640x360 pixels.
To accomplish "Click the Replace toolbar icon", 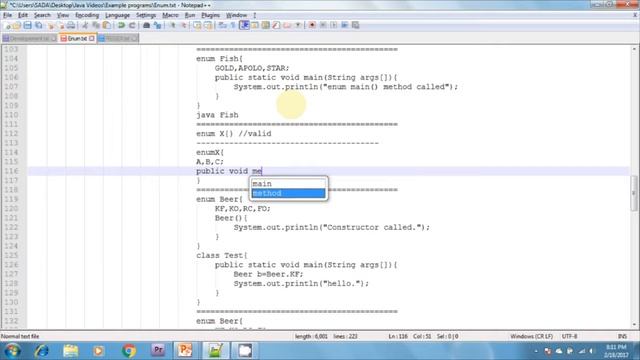I will coord(157,25).
